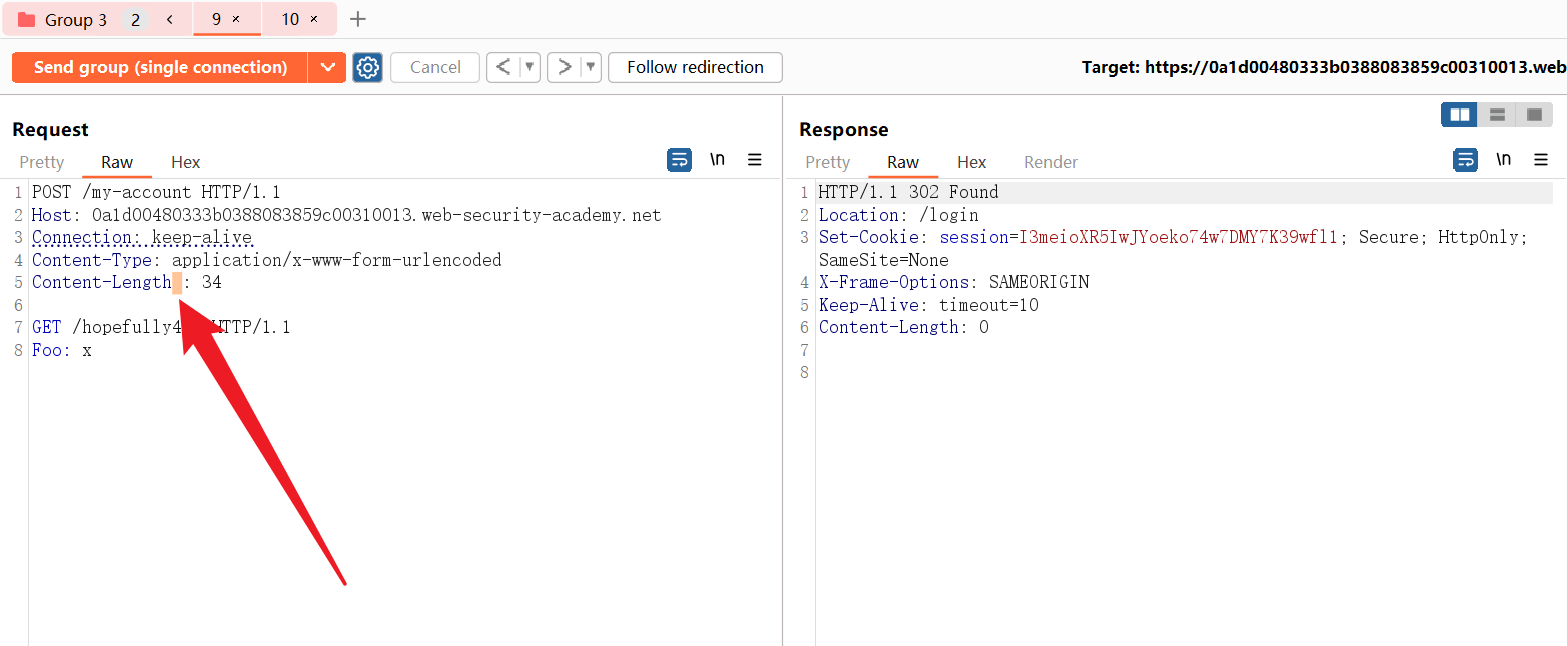Add a new Repeater tab
Viewport: 1567px width, 646px height.
point(358,19)
